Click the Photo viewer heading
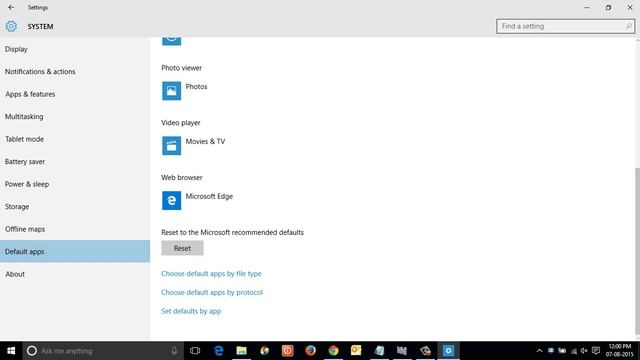The height and width of the screenshot is (360, 640). tap(181, 68)
